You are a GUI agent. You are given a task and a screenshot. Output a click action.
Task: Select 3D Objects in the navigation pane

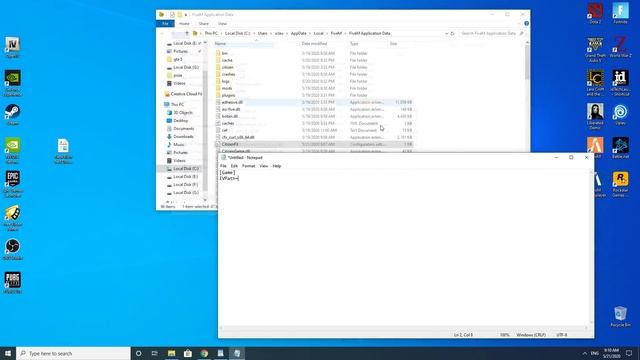coord(182,113)
